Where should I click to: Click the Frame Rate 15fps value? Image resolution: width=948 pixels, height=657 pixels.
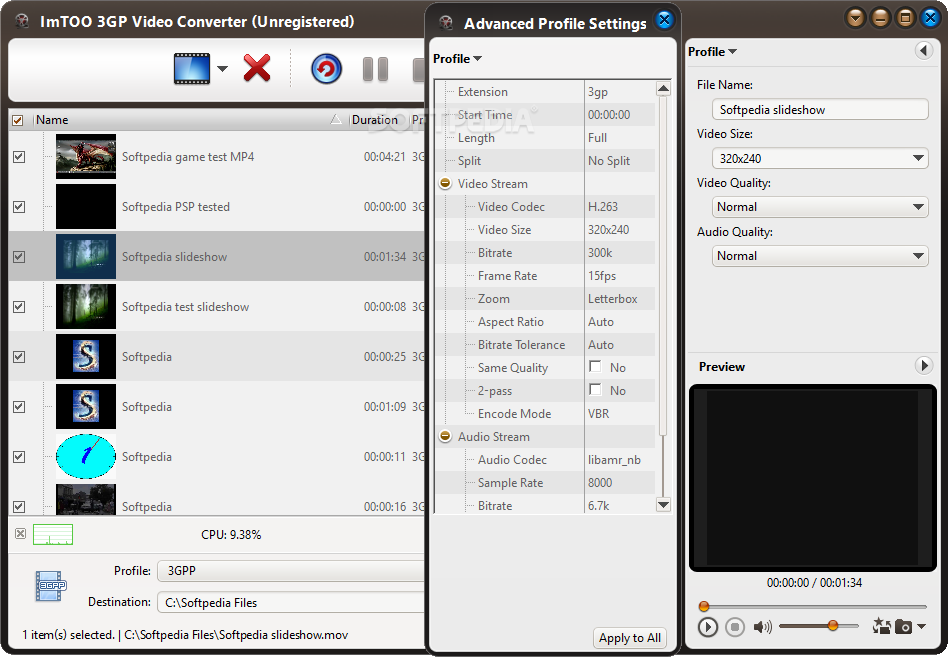point(602,276)
